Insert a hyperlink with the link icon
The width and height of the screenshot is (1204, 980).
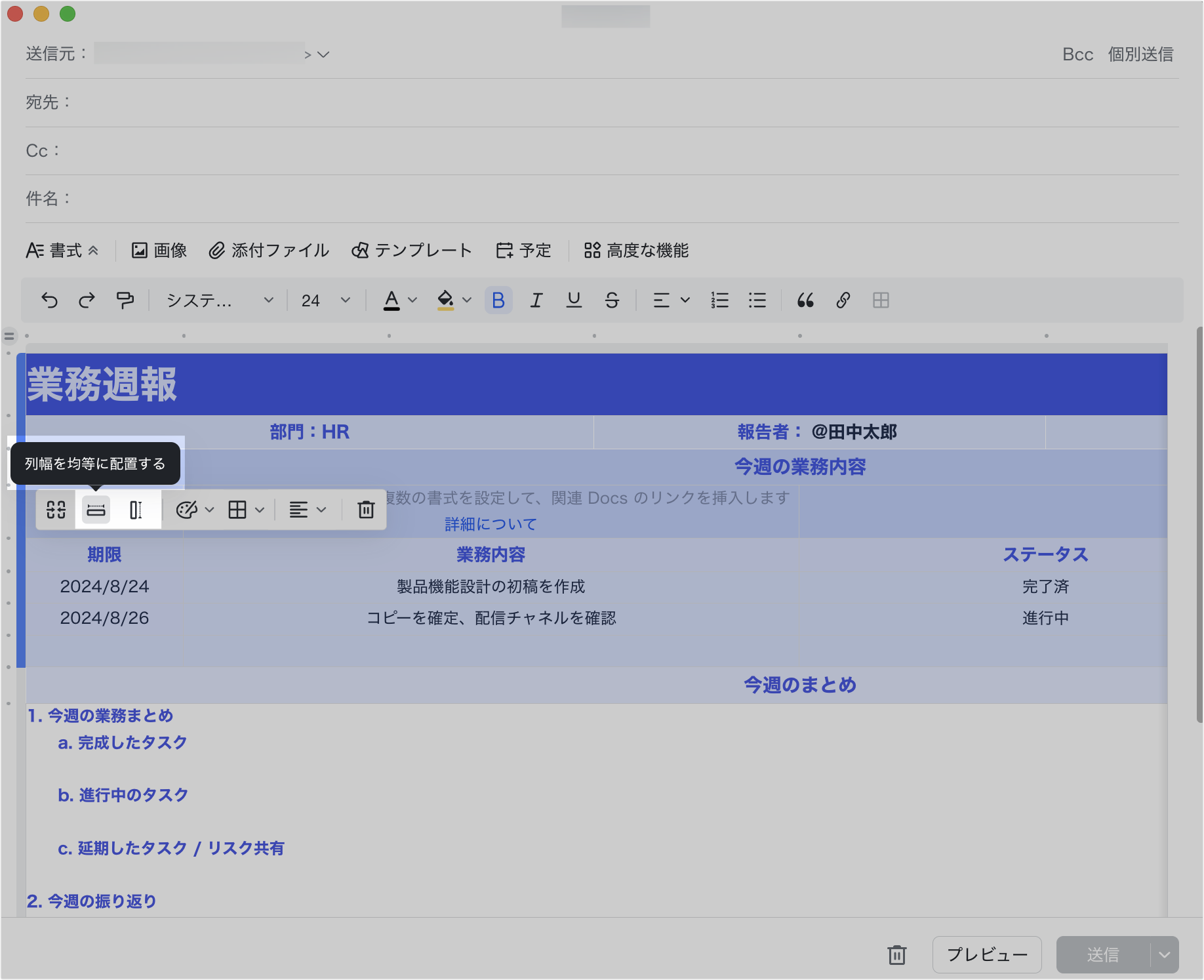tap(843, 300)
